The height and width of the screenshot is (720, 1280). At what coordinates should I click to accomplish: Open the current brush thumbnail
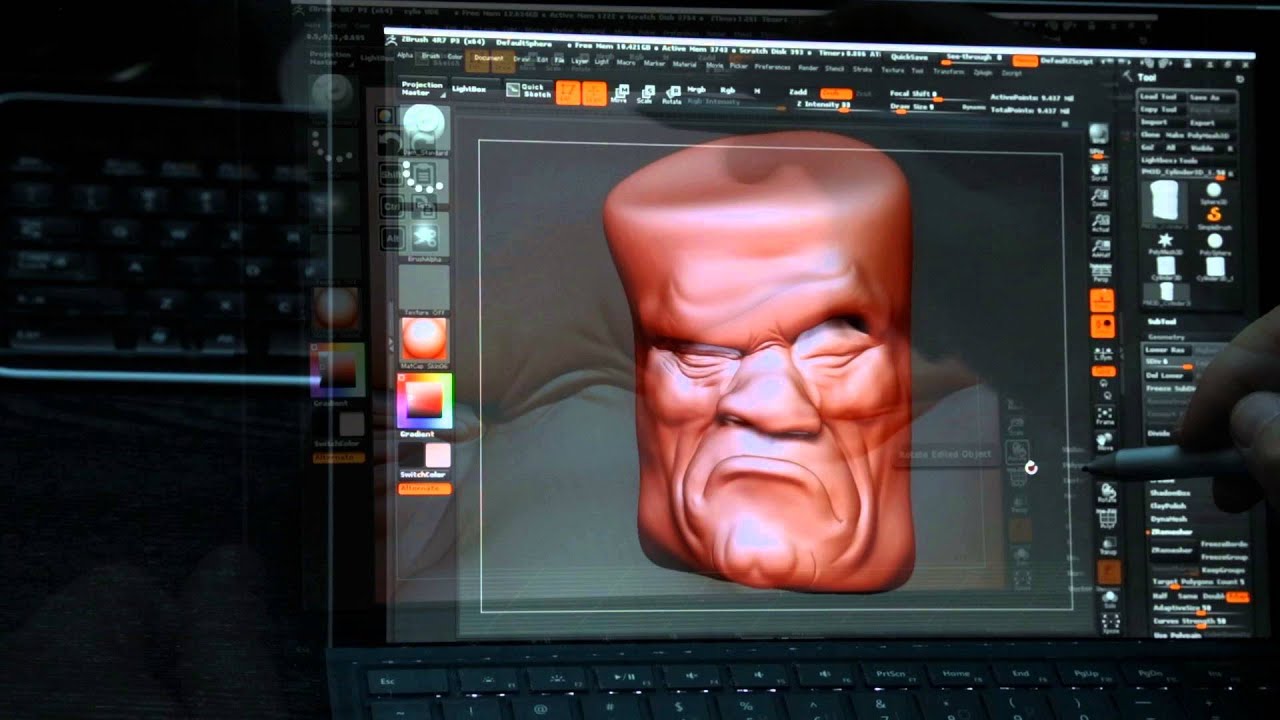tap(425, 129)
